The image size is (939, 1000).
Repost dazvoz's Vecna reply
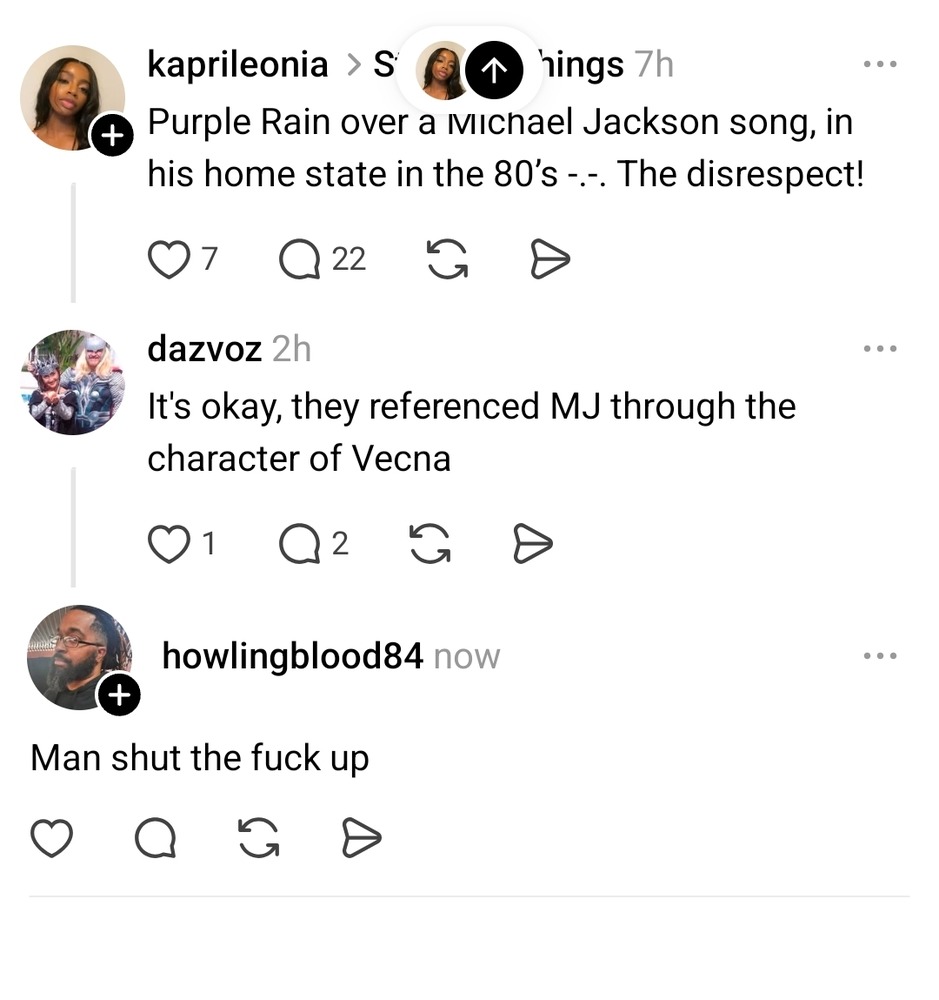click(431, 544)
